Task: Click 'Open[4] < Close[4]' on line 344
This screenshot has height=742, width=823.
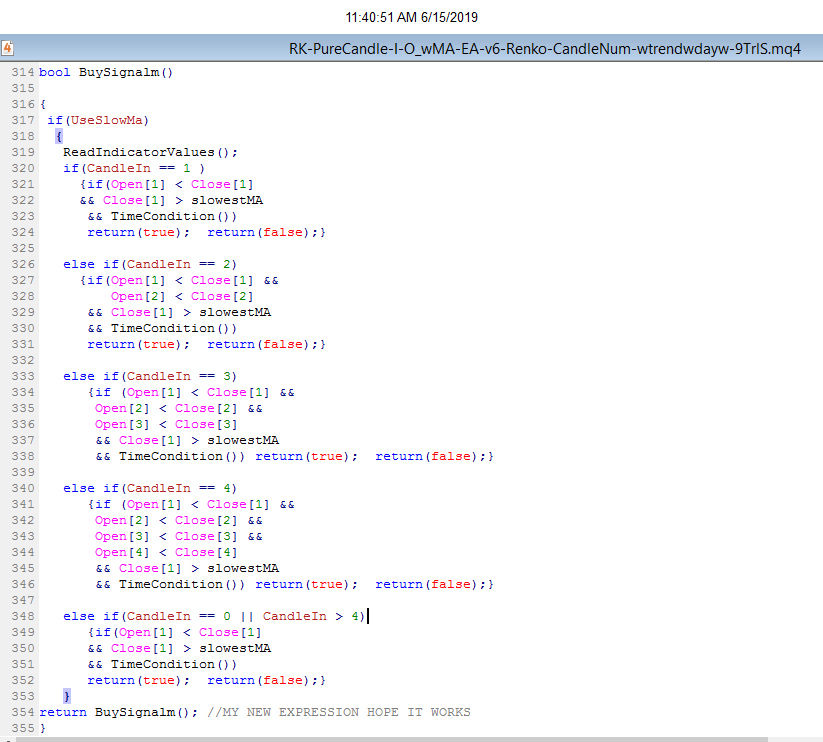Action: (x=166, y=553)
